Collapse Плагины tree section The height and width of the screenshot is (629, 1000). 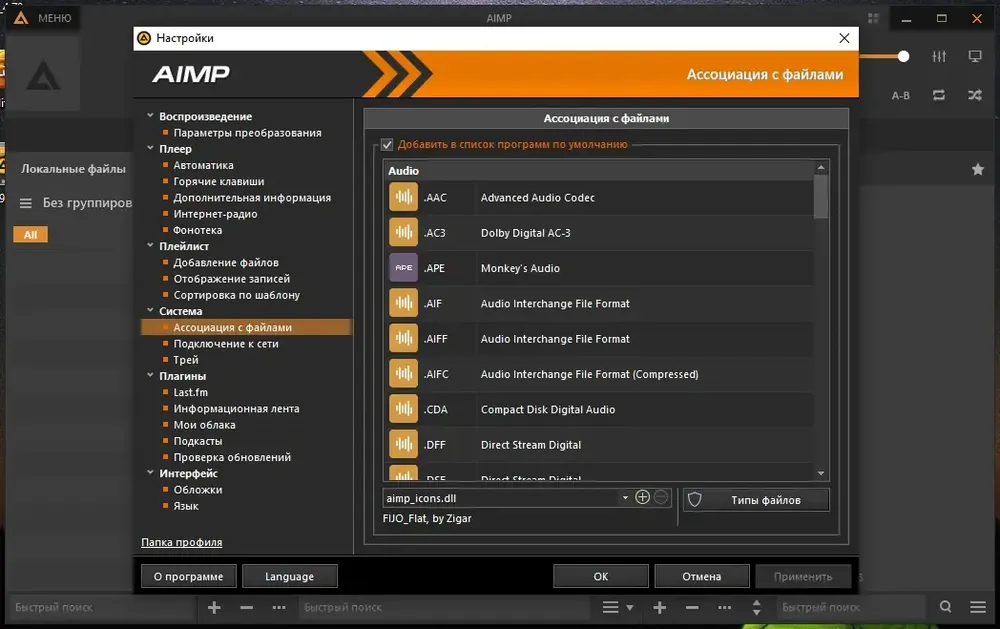(151, 375)
